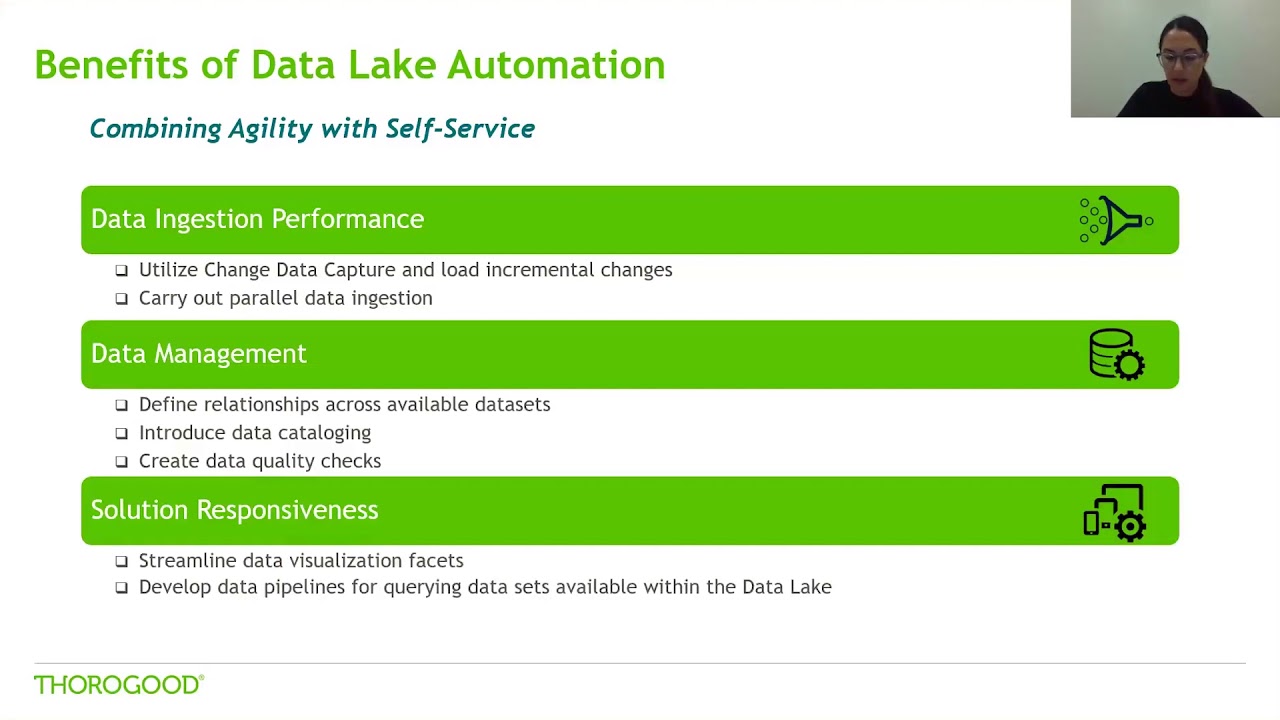Click the devices gear icon on Solution Responsiveness
1280x720 pixels.
coord(1114,511)
